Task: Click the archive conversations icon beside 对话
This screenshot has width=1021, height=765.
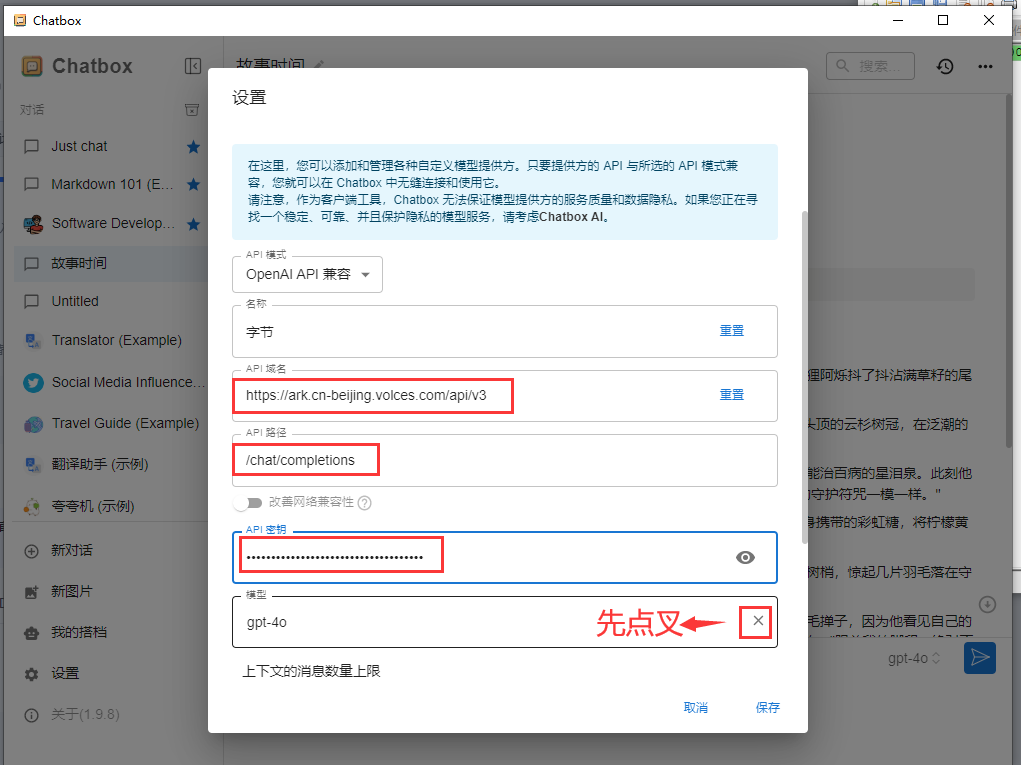Action: [x=191, y=109]
